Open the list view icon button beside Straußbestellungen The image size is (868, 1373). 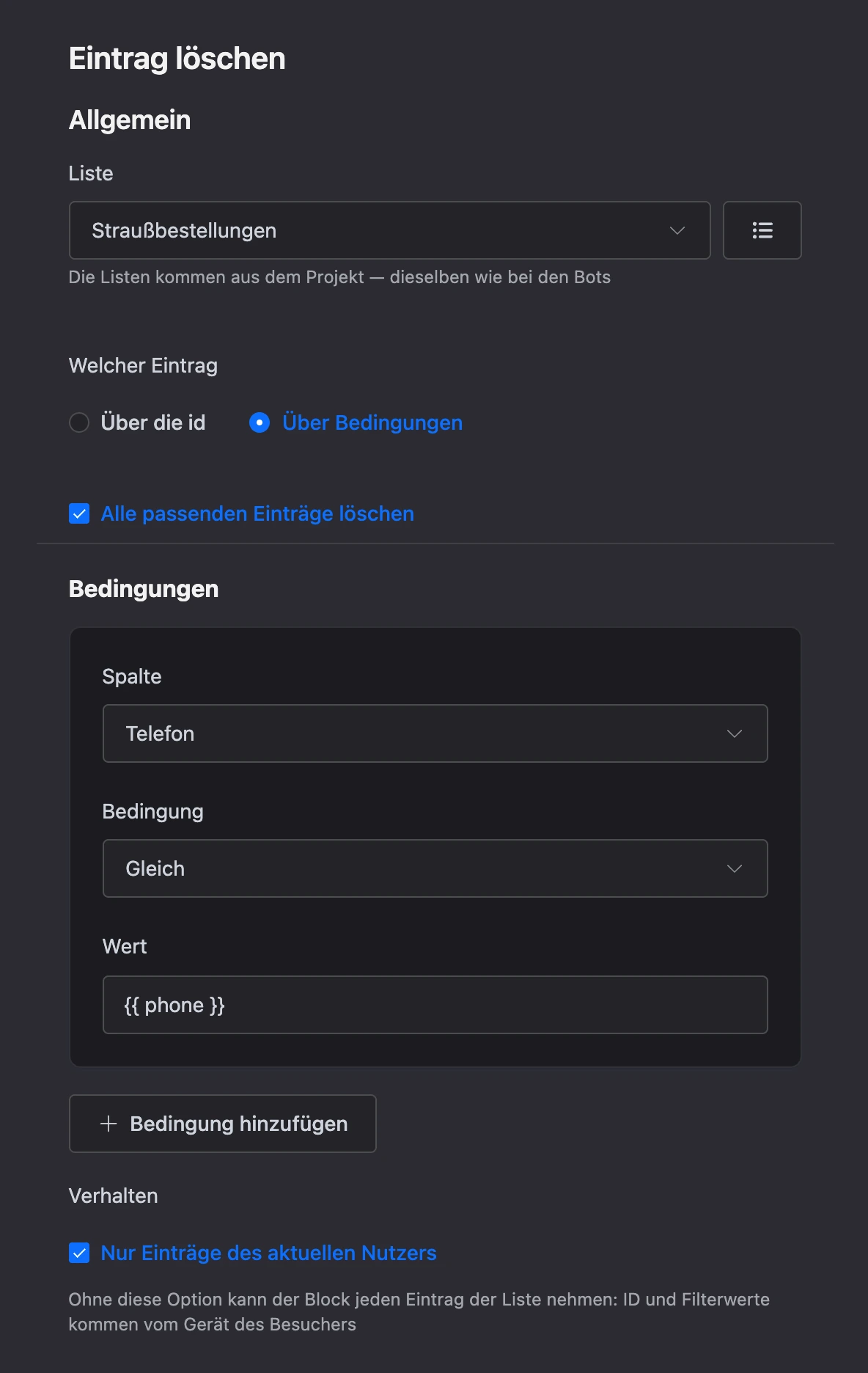pyautogui.click(x=762, y=230)
